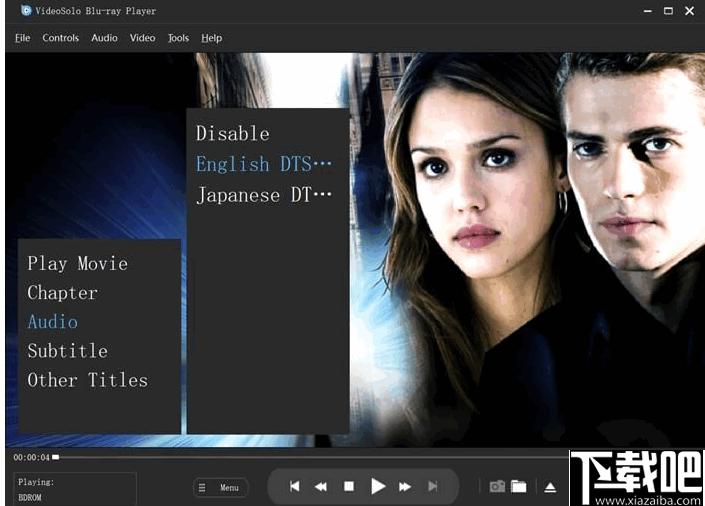Select Play Movie in disc menu
Image resolution: width=705 pixels, height=506 pixels.
point(77,264)
